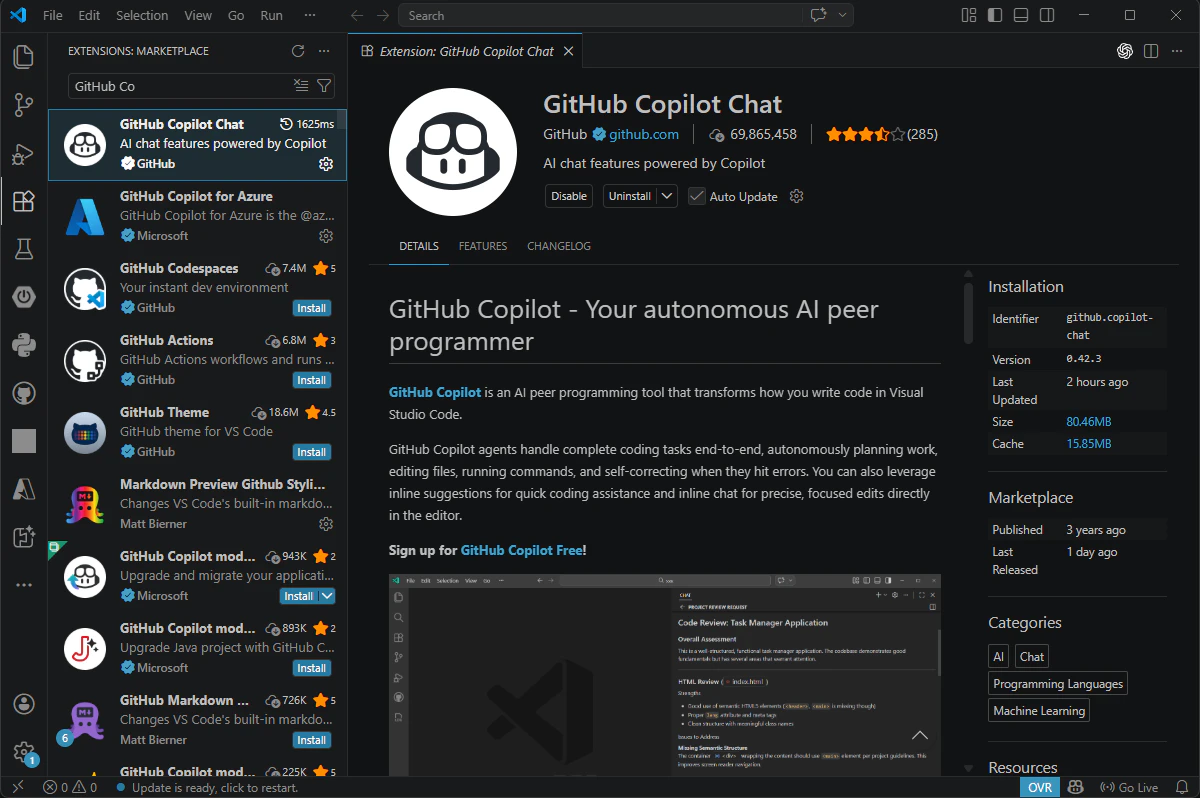Open the Testing flask view
The width and height of the screenshot is (1200, 798).
pos(23,249)
